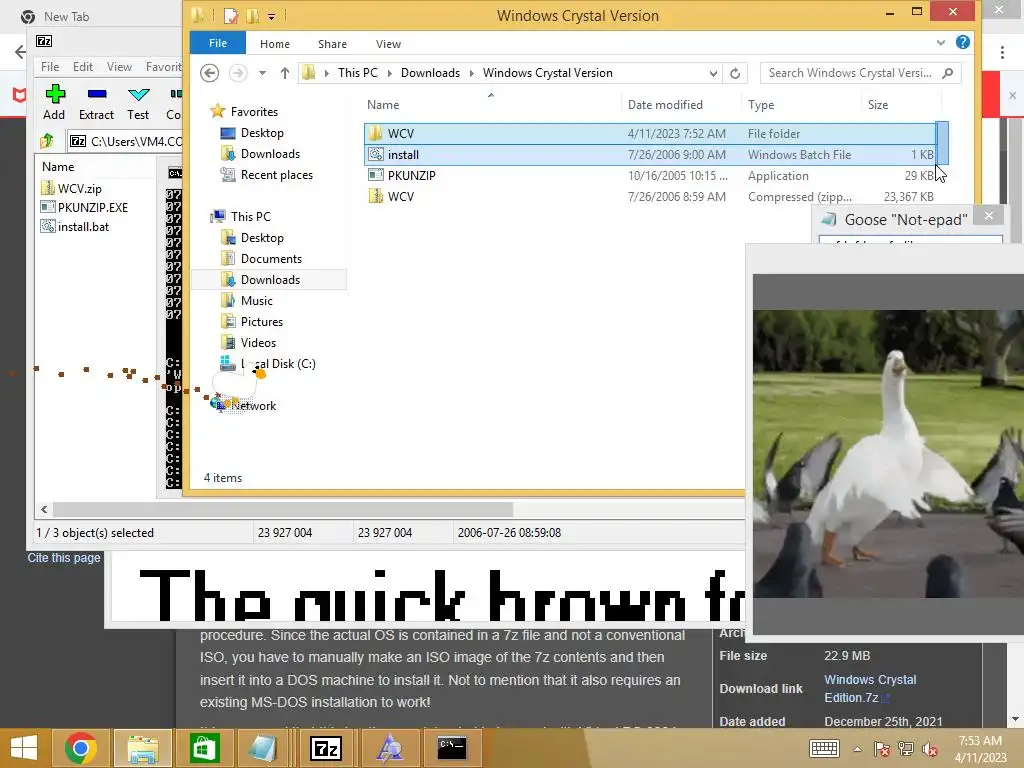This screenshot has width=1024, height=768.
Task: Go back in Explorer navigation
Action: (210, 73)
